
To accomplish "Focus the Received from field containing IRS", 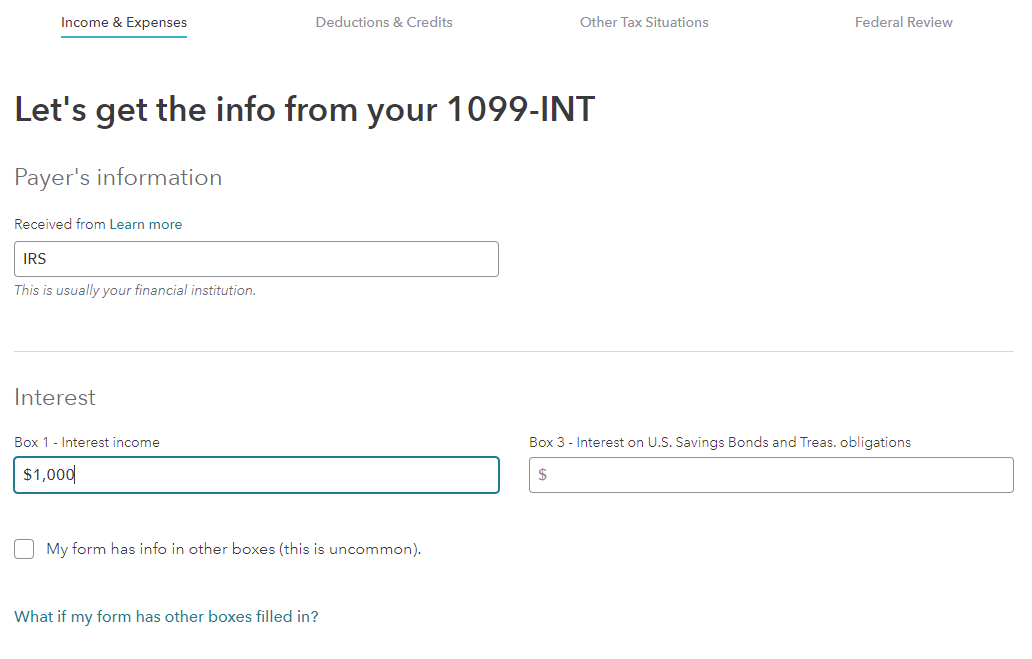I will tap(256, 259).
